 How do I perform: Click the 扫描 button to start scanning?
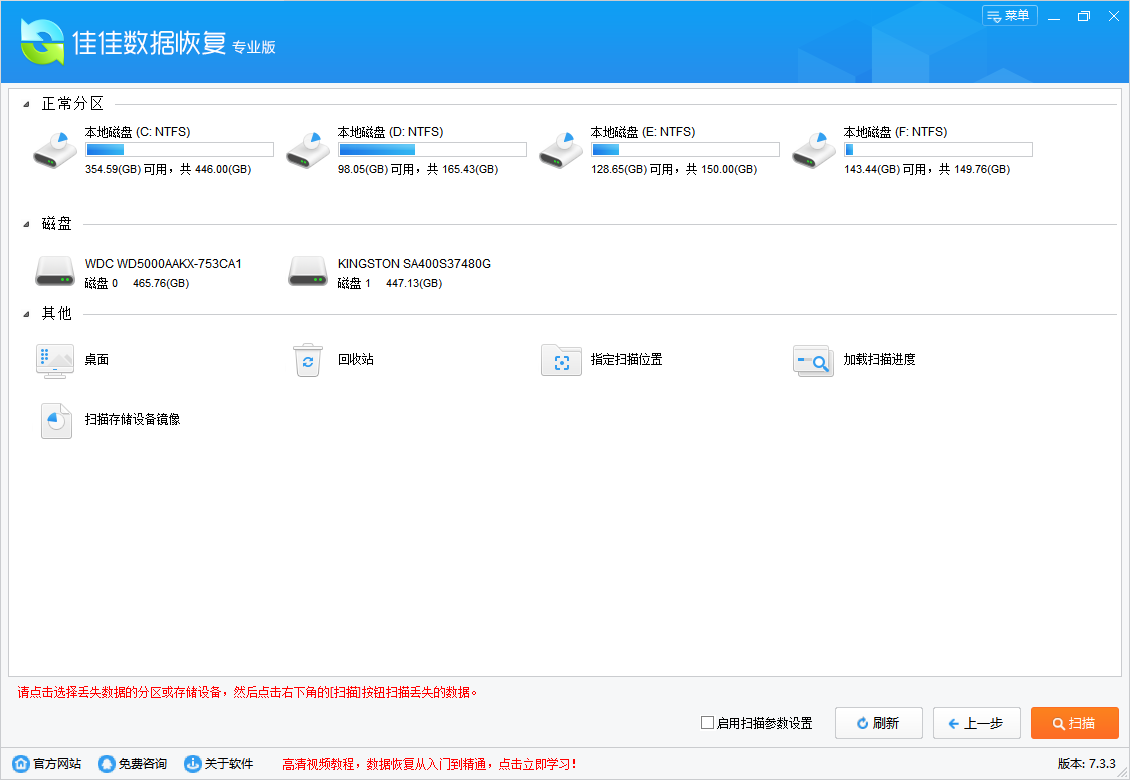(1075, 723)
